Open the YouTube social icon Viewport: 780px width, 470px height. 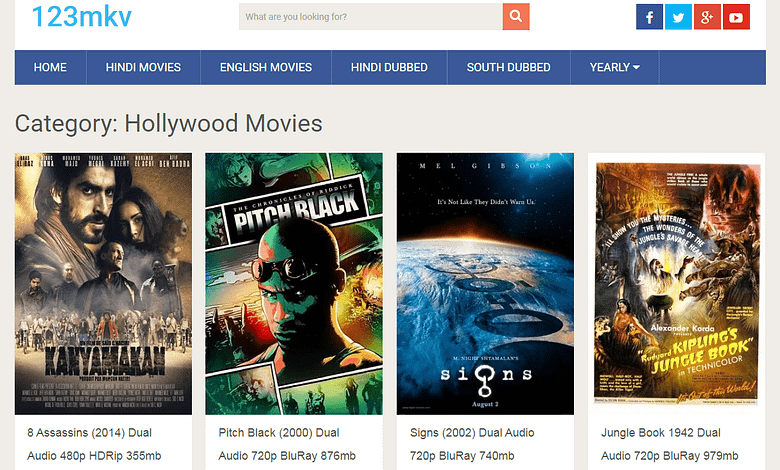click(x=736, y=17)
